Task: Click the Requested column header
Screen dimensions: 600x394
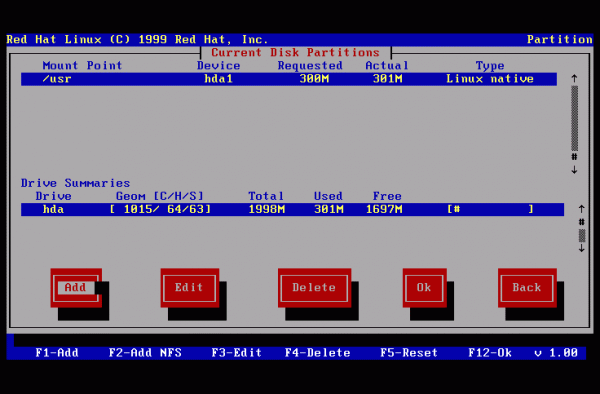Action: pyautogui.click(x=310, y=66)
